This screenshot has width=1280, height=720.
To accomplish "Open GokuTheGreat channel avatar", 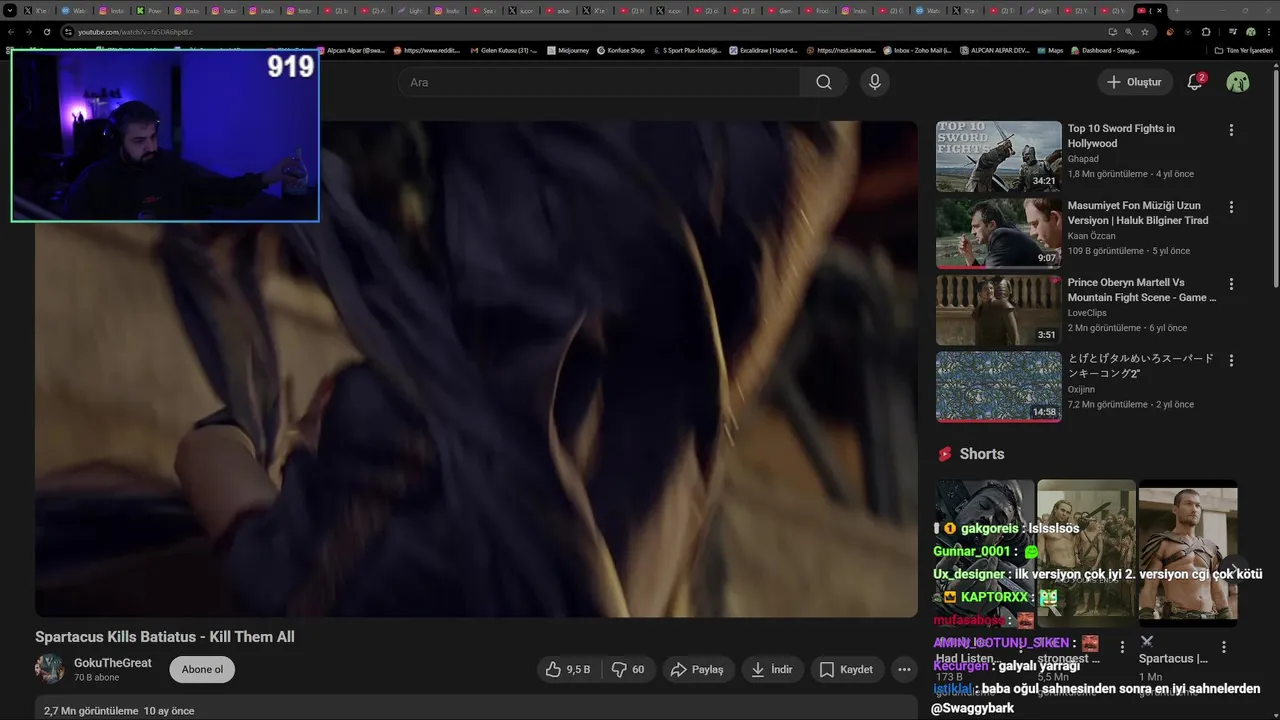I will pos(50,669).
